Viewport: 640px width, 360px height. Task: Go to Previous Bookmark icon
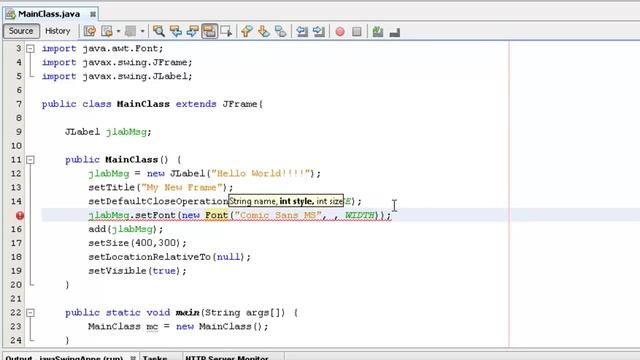click(x=247, y=31)
